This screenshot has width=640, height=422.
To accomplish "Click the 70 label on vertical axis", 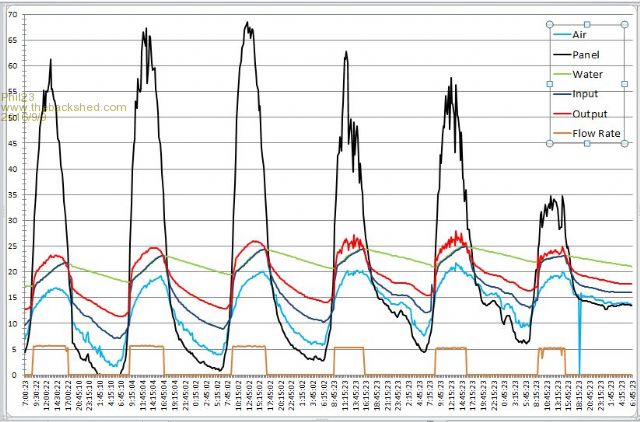I will pyautogui.click(x=12, y=15).
